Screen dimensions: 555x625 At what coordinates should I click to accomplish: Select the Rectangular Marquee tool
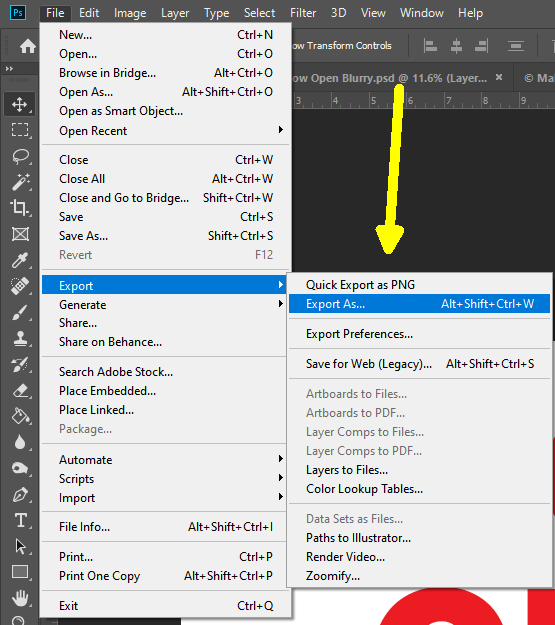coord(20,130)
